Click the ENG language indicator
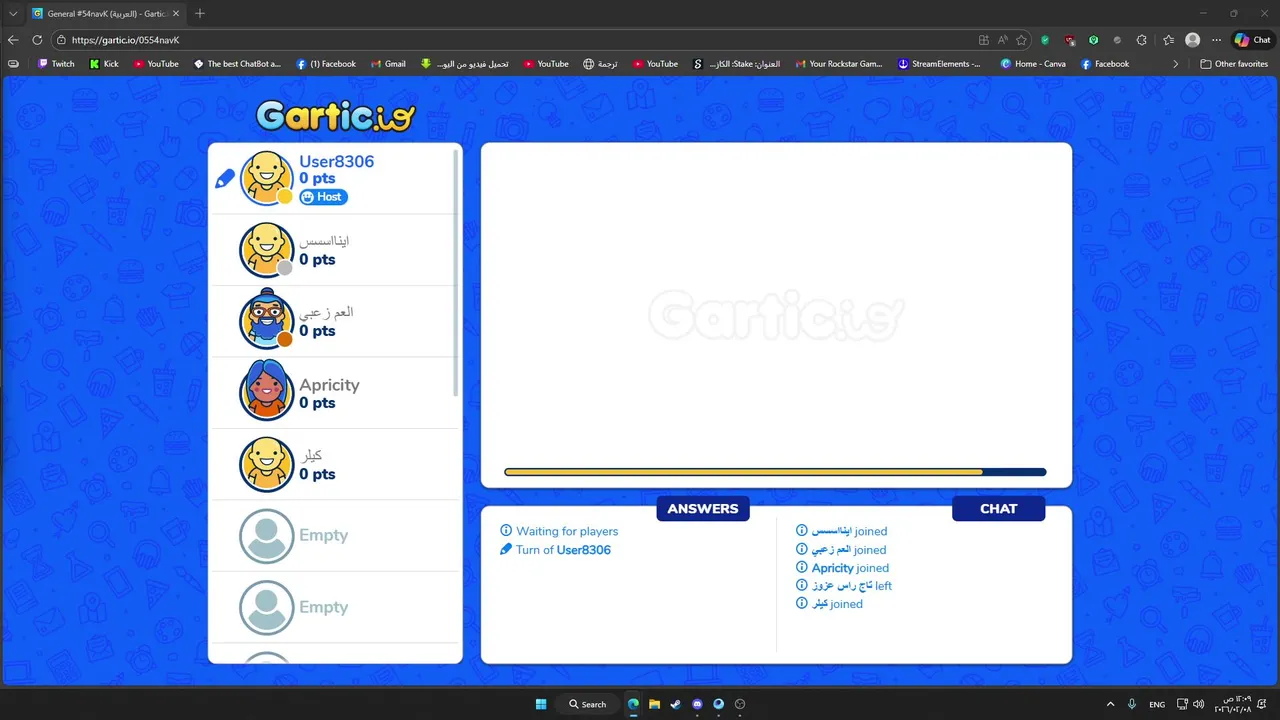1280x720 pixels. pos(1157,704)
